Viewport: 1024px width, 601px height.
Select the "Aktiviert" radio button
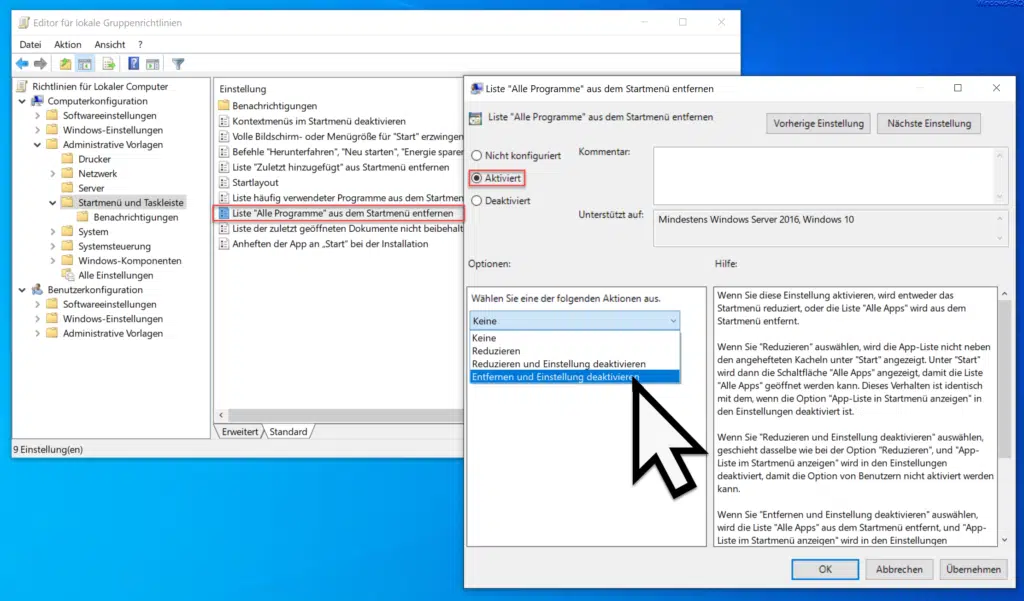click(x=476, y=178)
